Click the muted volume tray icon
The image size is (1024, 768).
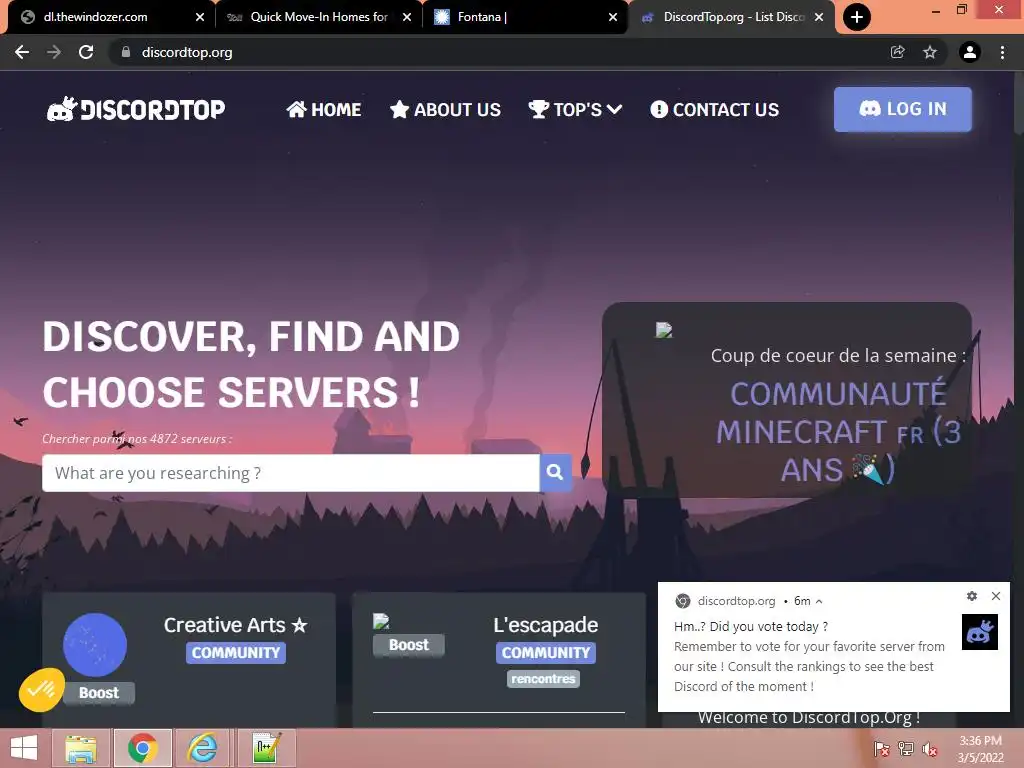930,749
